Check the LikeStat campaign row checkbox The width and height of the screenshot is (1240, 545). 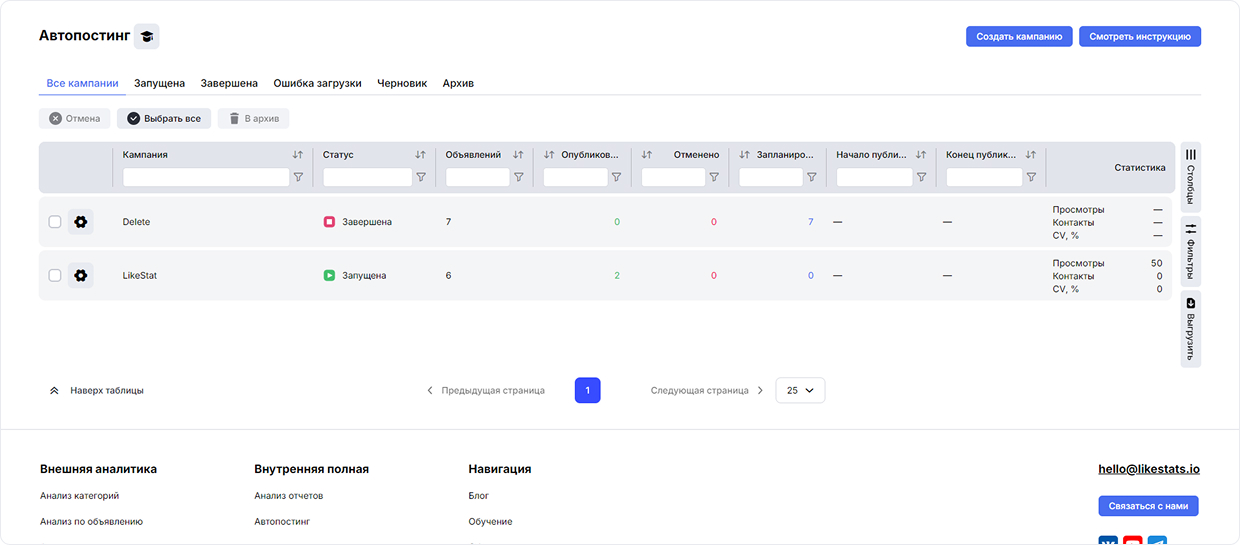pyautogui.click(x=55, y=275)
